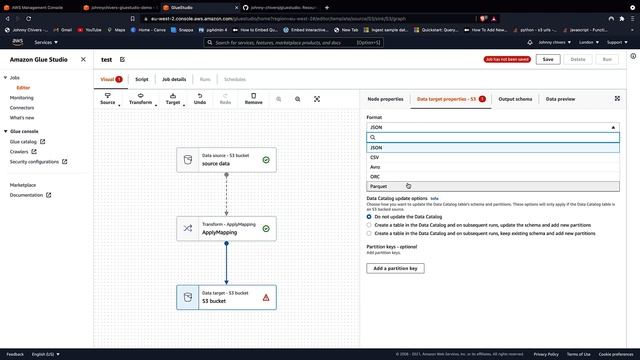Switch to the Job details tab

pyautogui.click(x=174, y=79)
